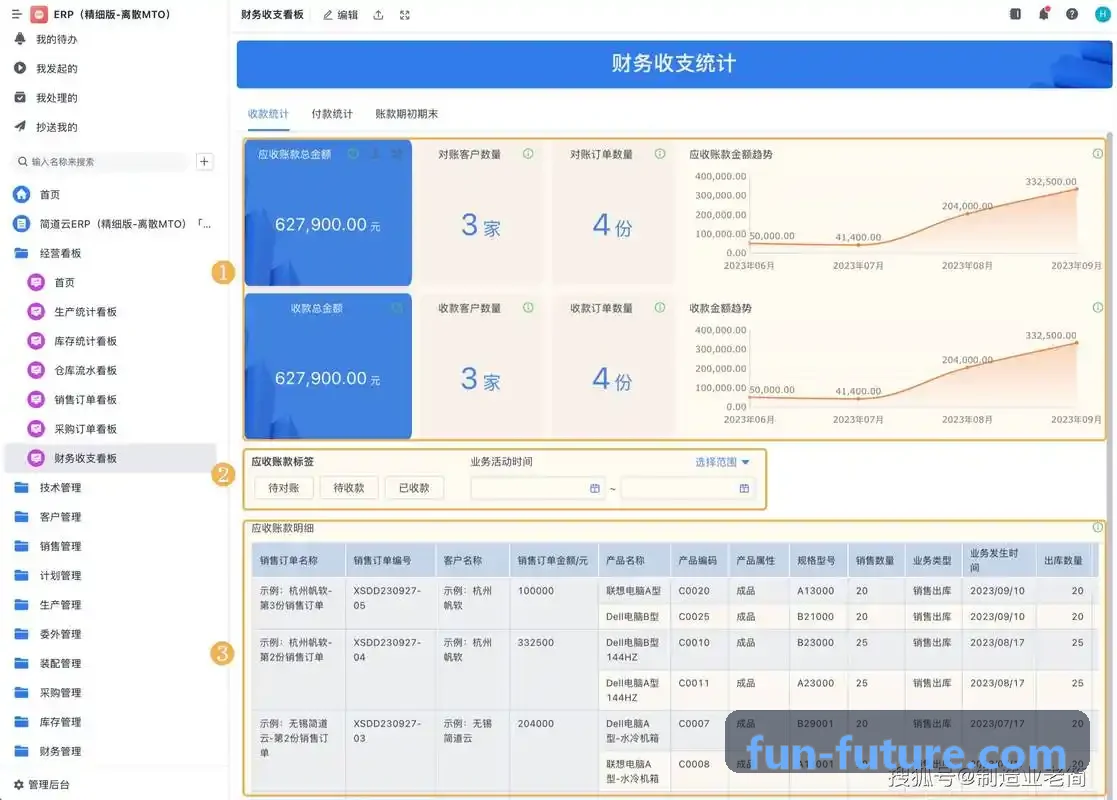
Task: Open 简道云ERP（精细版-离散MTO） entry
Action: click(x=112, y=224)
